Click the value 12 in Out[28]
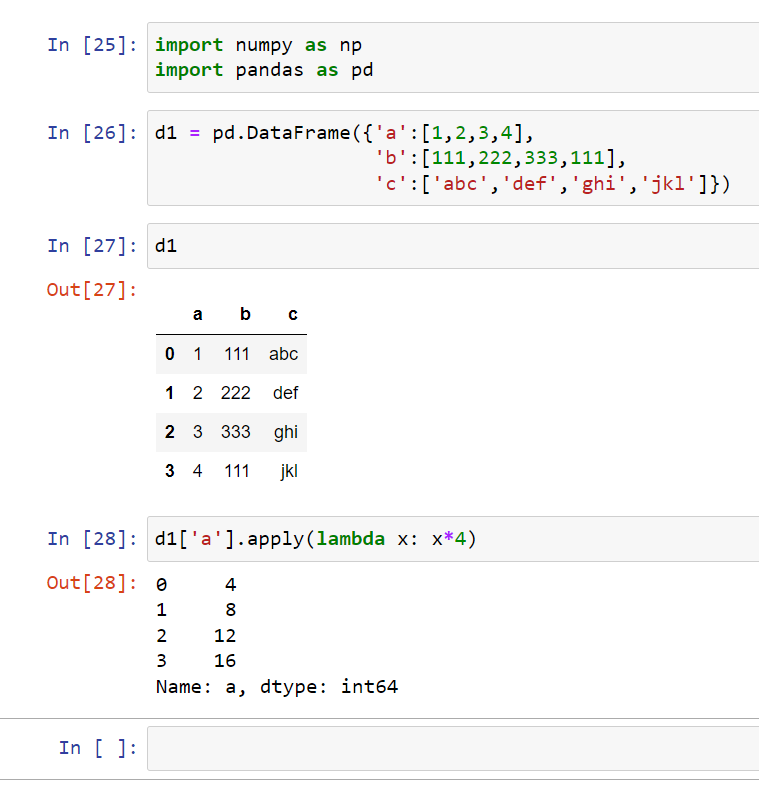Viewport: 759px width, 788px height. pos(225,636)
